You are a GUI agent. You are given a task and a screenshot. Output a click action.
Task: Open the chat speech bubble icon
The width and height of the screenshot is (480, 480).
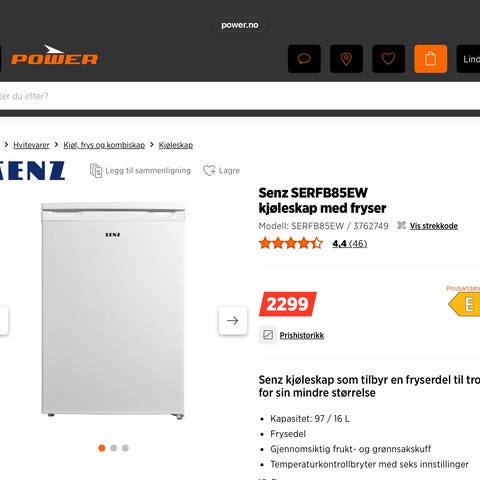(304, 59)
